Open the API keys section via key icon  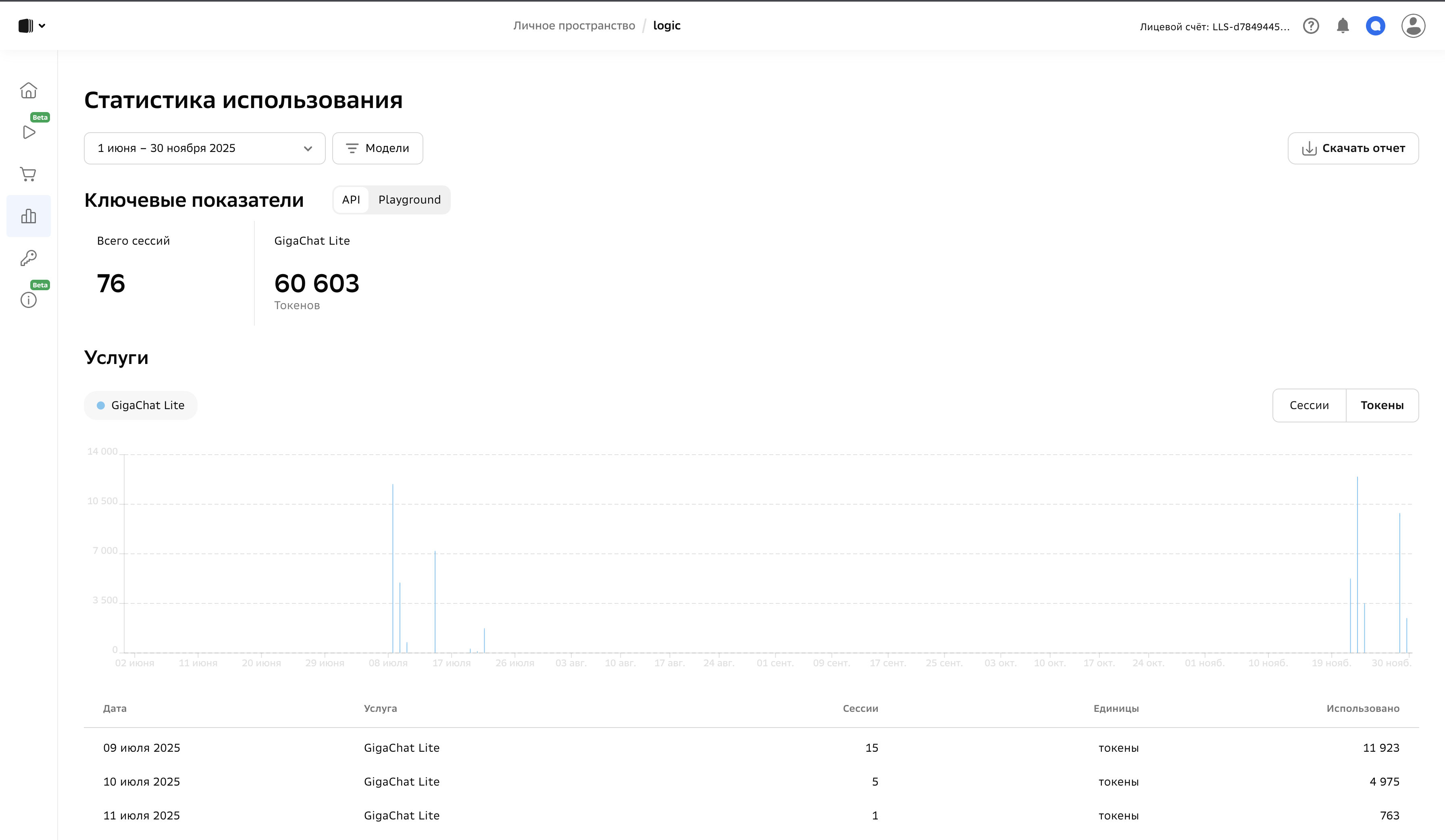(28, 258)
